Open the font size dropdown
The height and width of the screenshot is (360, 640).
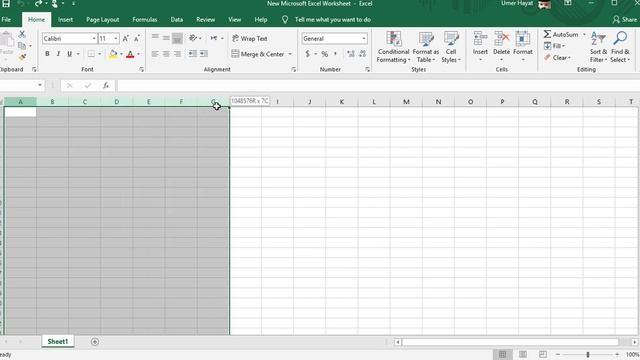click(x=116, y=38)
